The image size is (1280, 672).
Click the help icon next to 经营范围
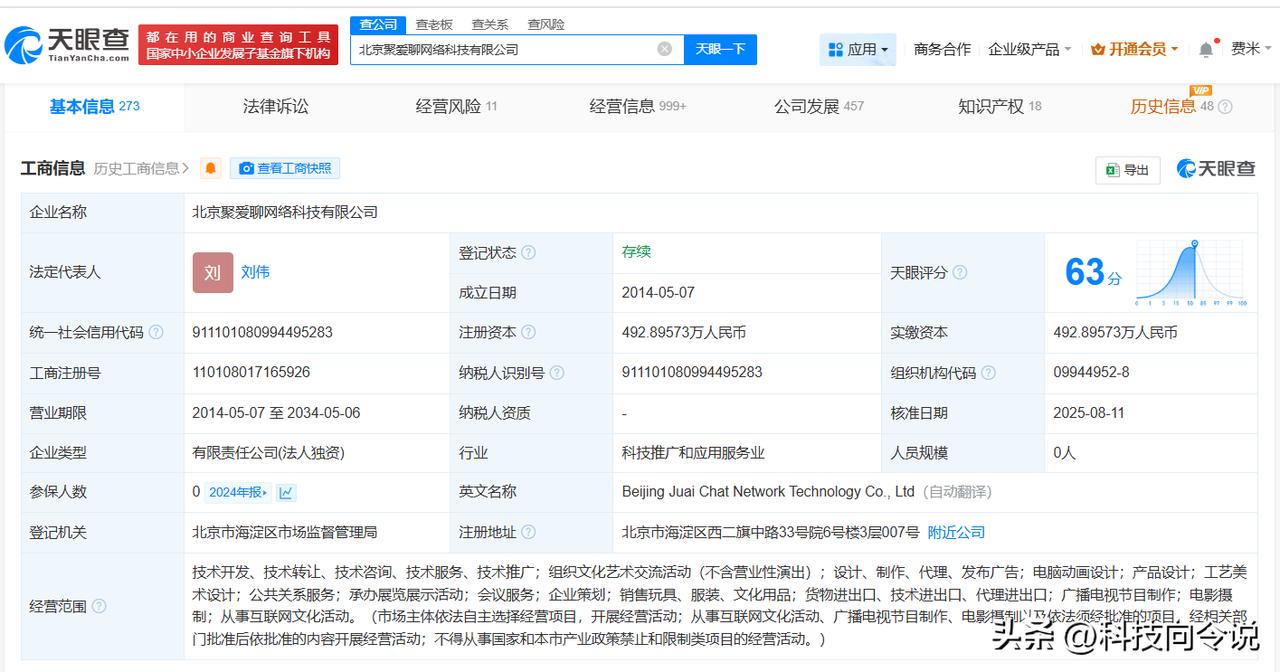click(x=99, y=606)
